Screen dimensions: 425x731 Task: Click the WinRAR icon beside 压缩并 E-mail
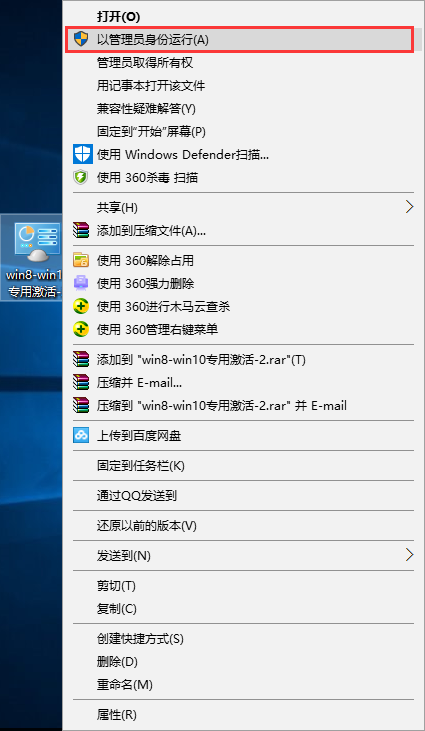81,383
